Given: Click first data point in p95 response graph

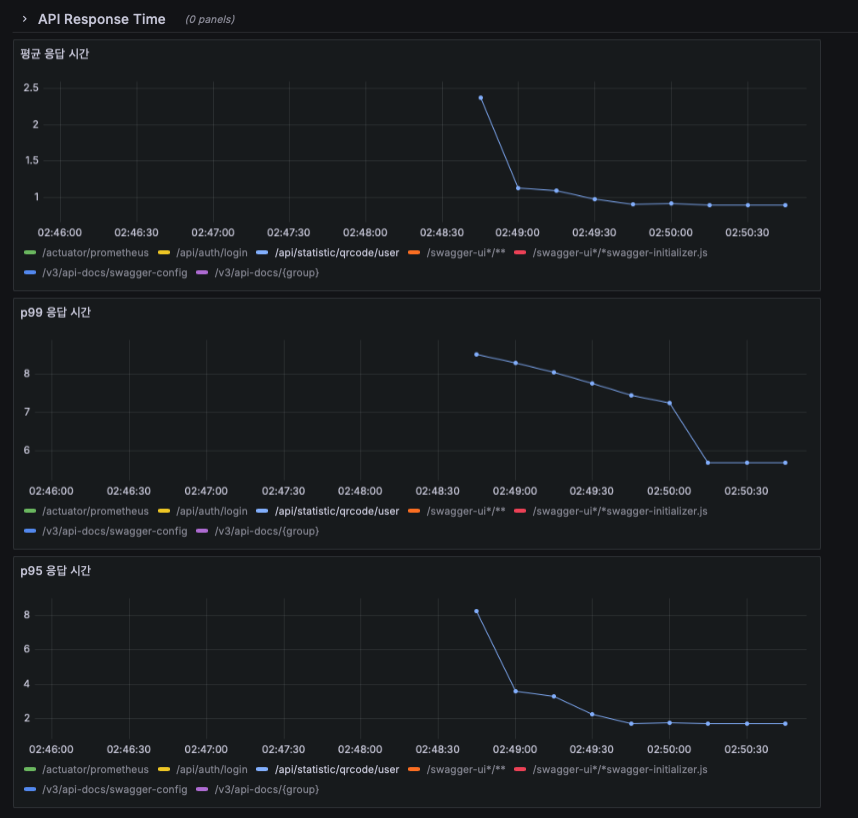Looking at the screenshot, I should click(476, 611).
